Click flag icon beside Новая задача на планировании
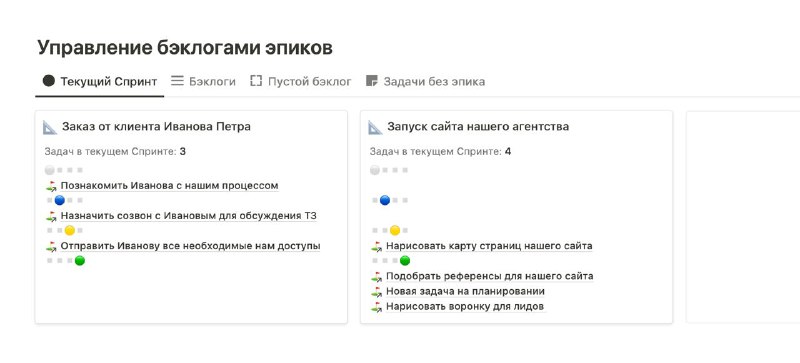Screen dimensions: 800x363 click(377, 292)
